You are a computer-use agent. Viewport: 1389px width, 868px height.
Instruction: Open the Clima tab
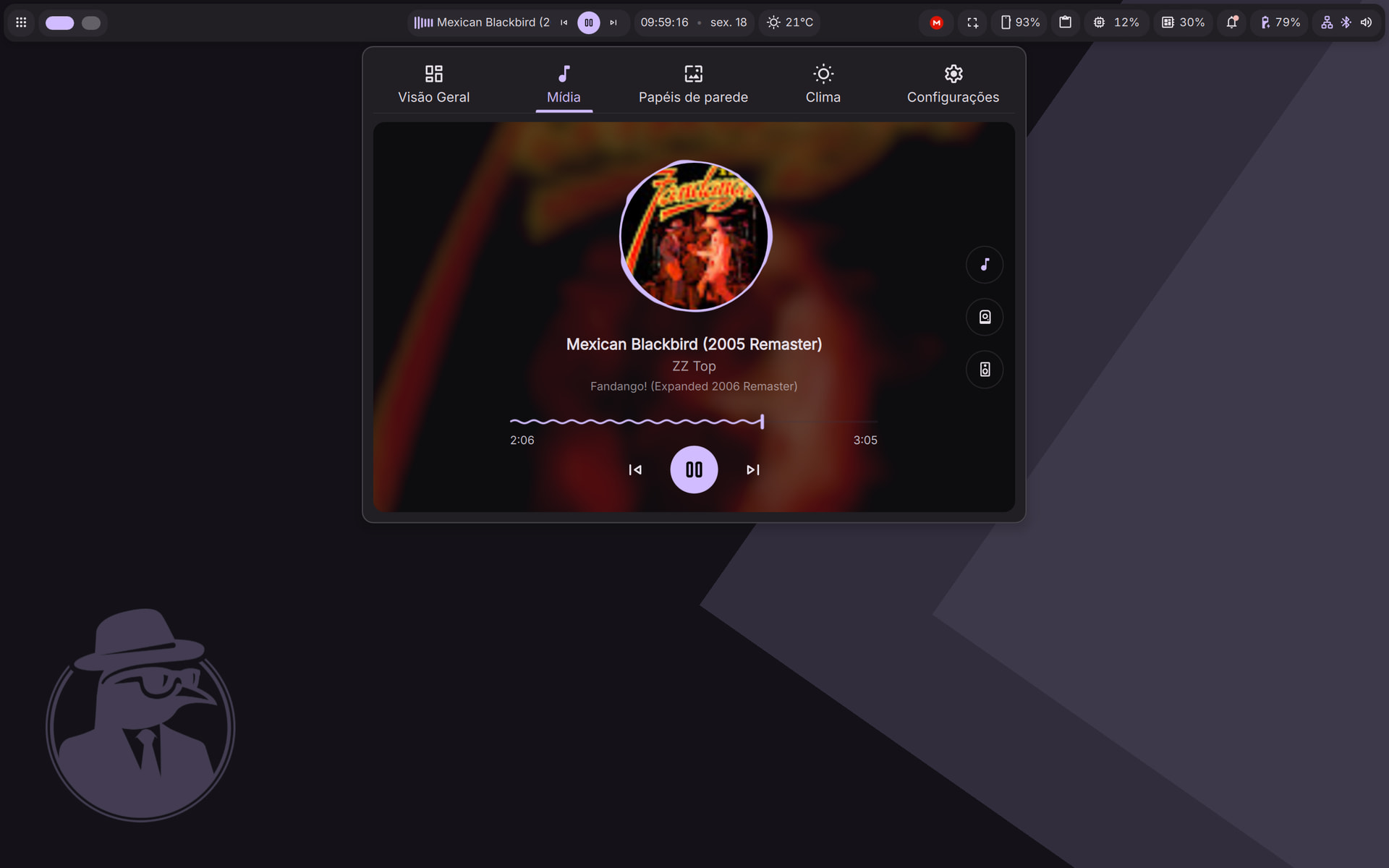pyautogui.click(x=823, y=84)
